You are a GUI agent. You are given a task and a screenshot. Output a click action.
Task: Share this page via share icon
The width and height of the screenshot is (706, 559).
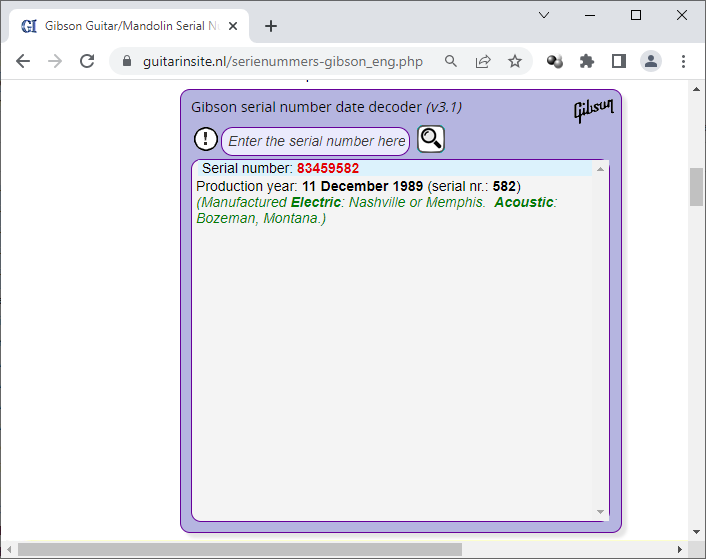(483, 61)
